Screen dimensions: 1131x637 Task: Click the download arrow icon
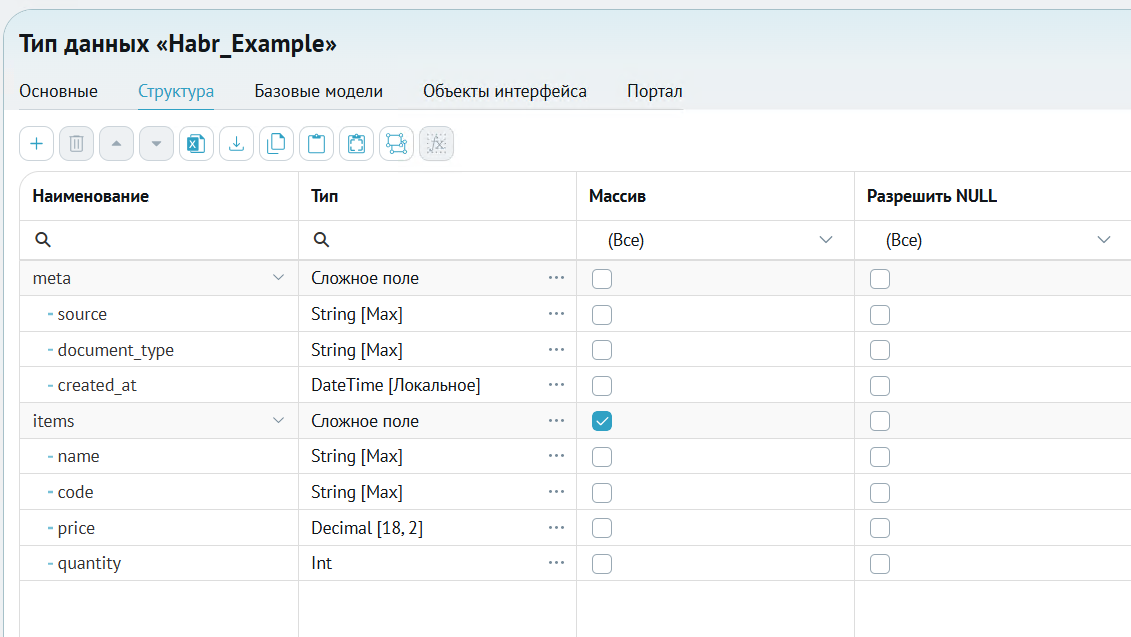(x=236, y=144)
